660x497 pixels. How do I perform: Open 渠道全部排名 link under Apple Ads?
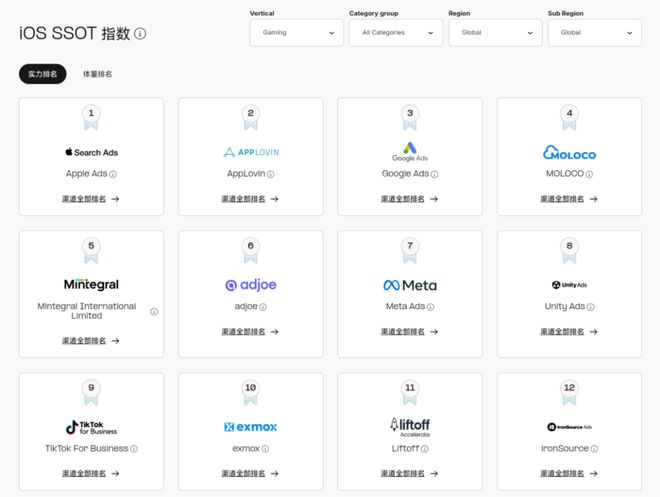coord(90,199)
